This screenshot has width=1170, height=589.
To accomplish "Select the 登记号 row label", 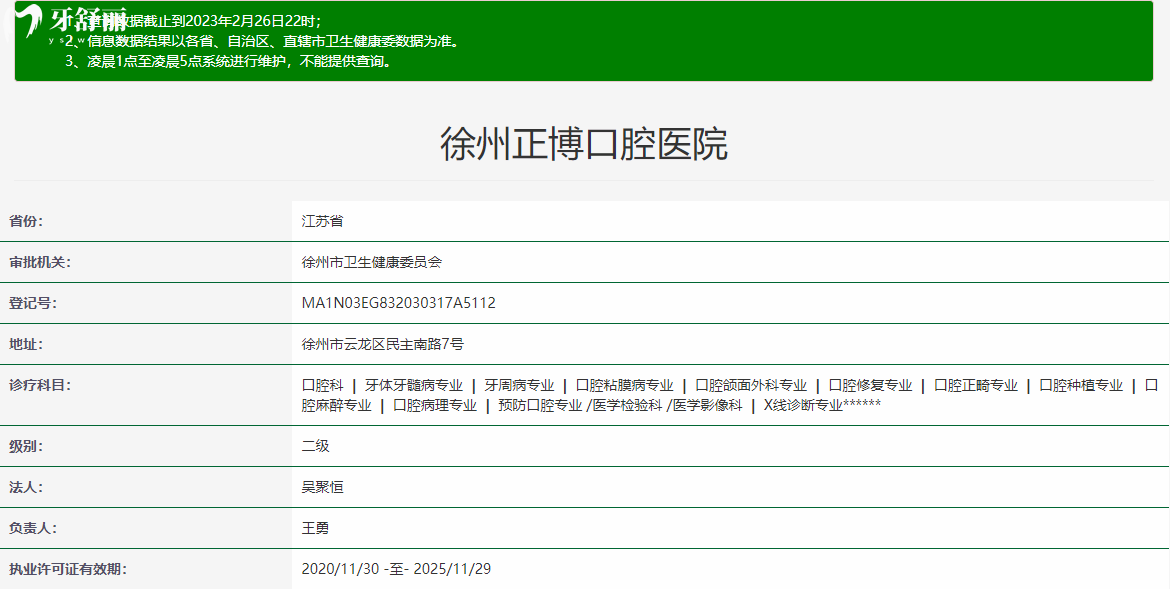I will click(x=33, y=303).
